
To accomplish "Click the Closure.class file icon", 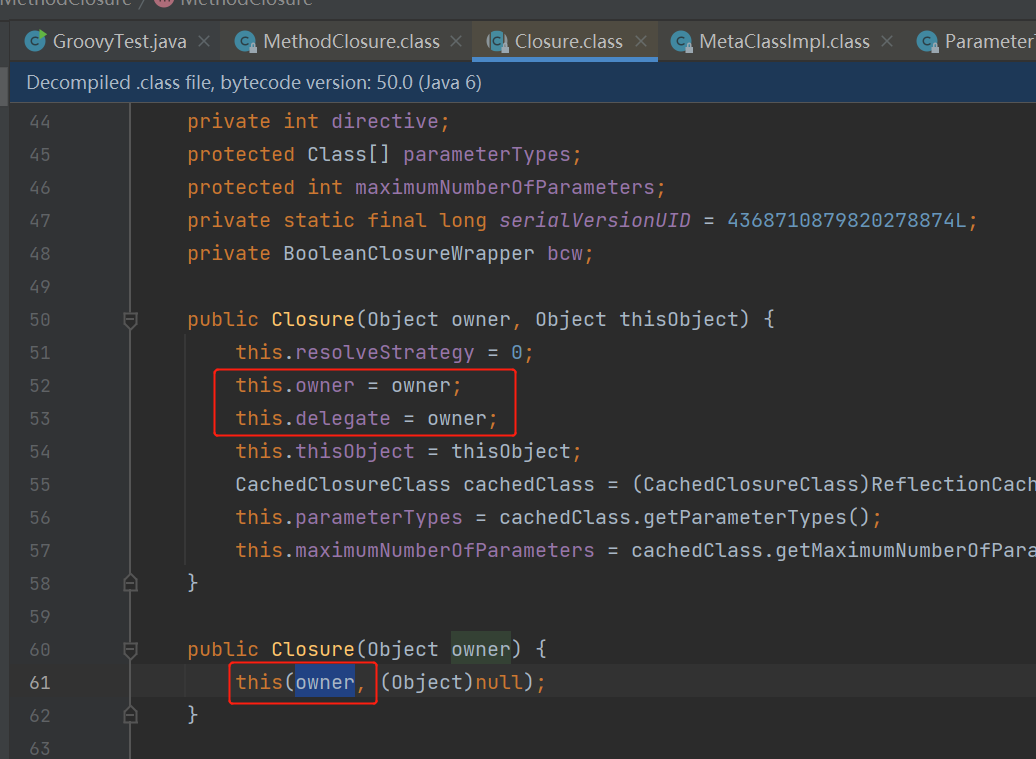I will tap(497, 42).
